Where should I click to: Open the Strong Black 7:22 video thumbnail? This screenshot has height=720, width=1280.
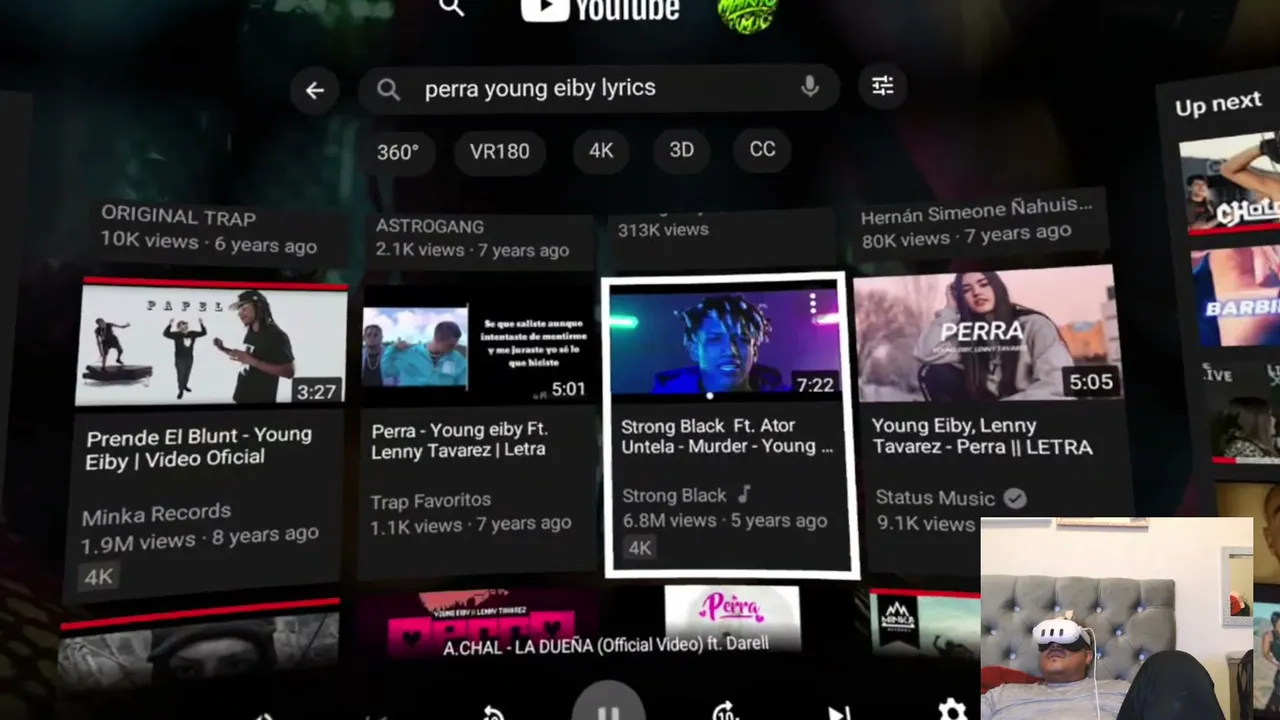click(725, 341)
